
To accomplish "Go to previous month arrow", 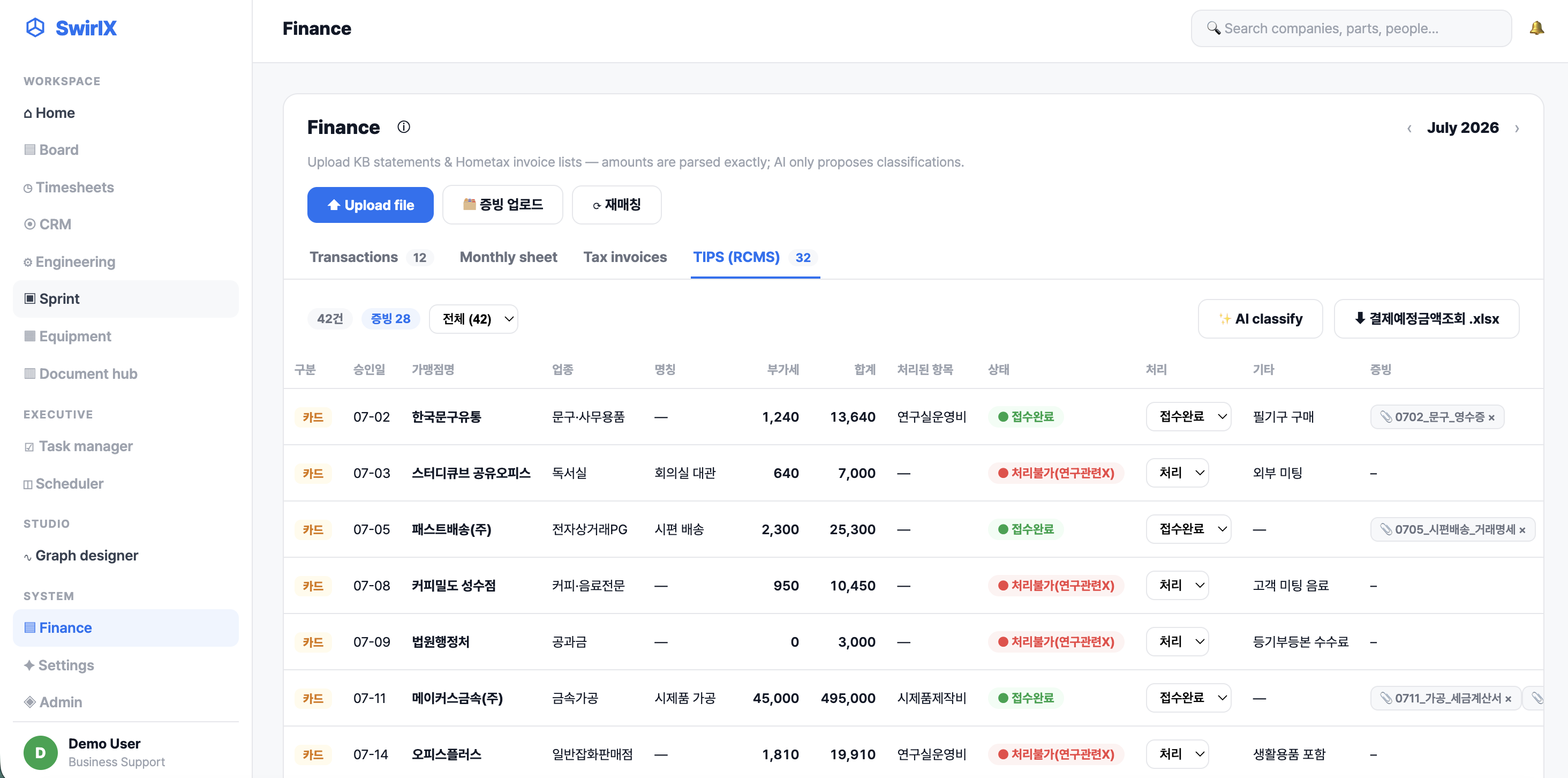I will pyautogui.click(x=1409, y=128).
